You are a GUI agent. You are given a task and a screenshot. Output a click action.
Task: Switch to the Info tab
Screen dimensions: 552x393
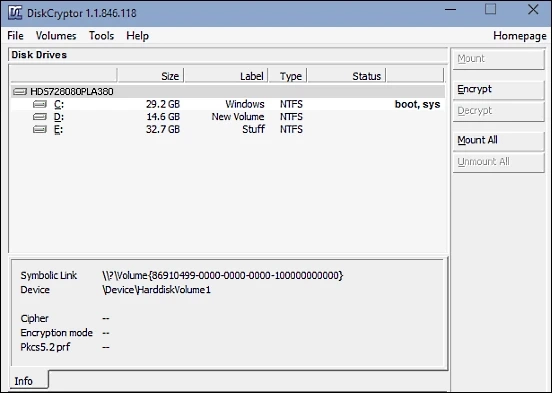pos(29,380)
